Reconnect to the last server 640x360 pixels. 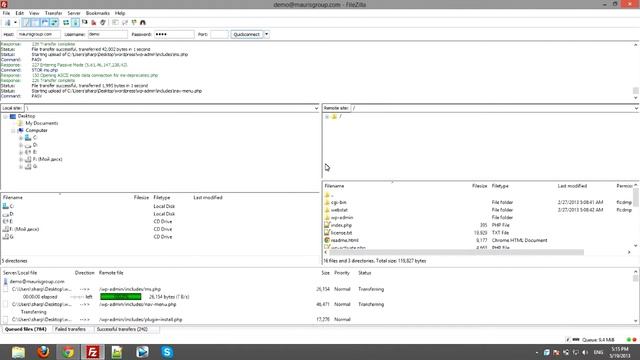click(x=103, y=22)
